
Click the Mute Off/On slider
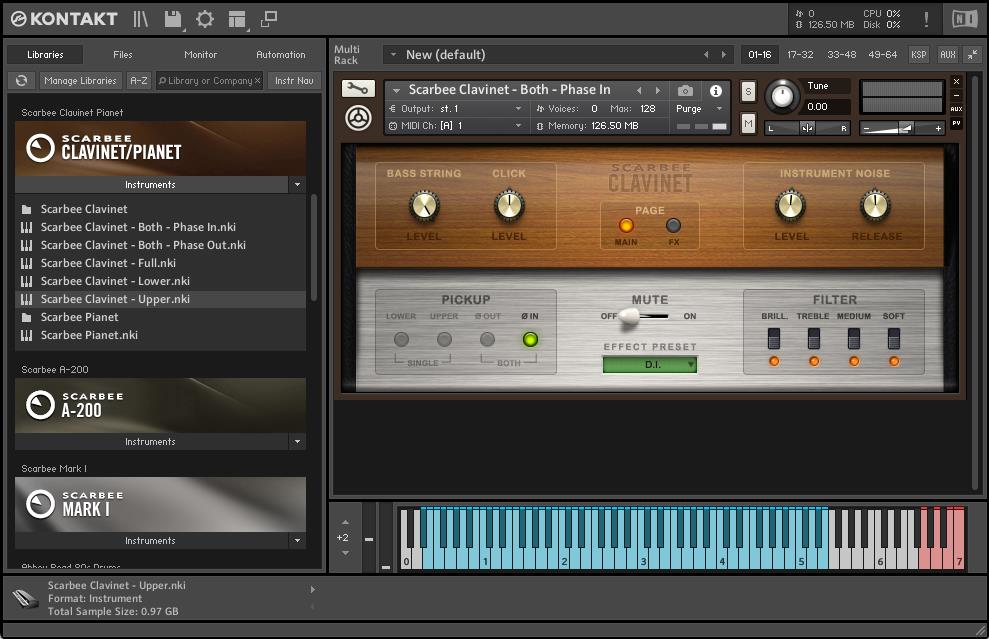coord(630,316)
